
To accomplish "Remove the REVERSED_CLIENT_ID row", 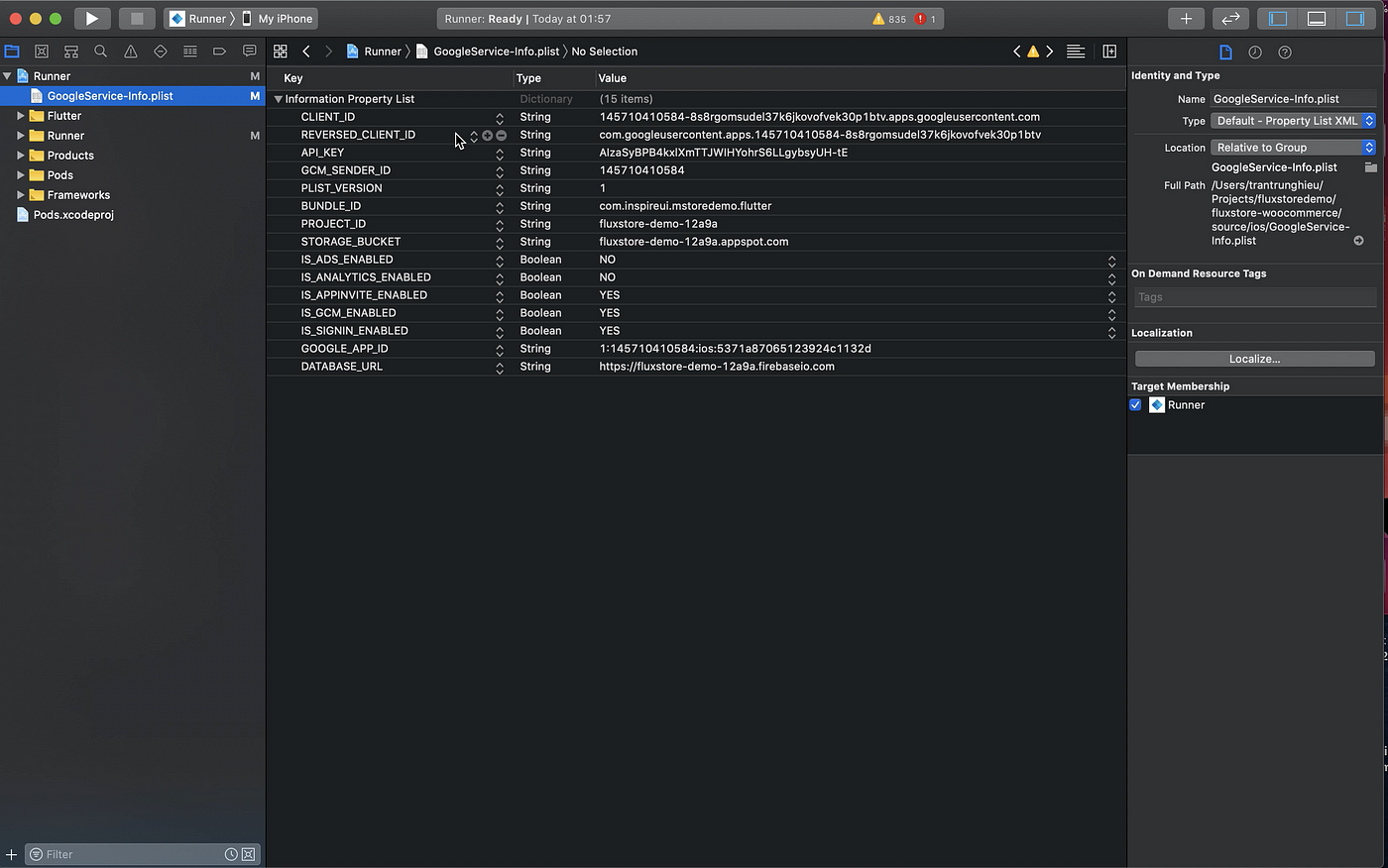I will point(501,135).
